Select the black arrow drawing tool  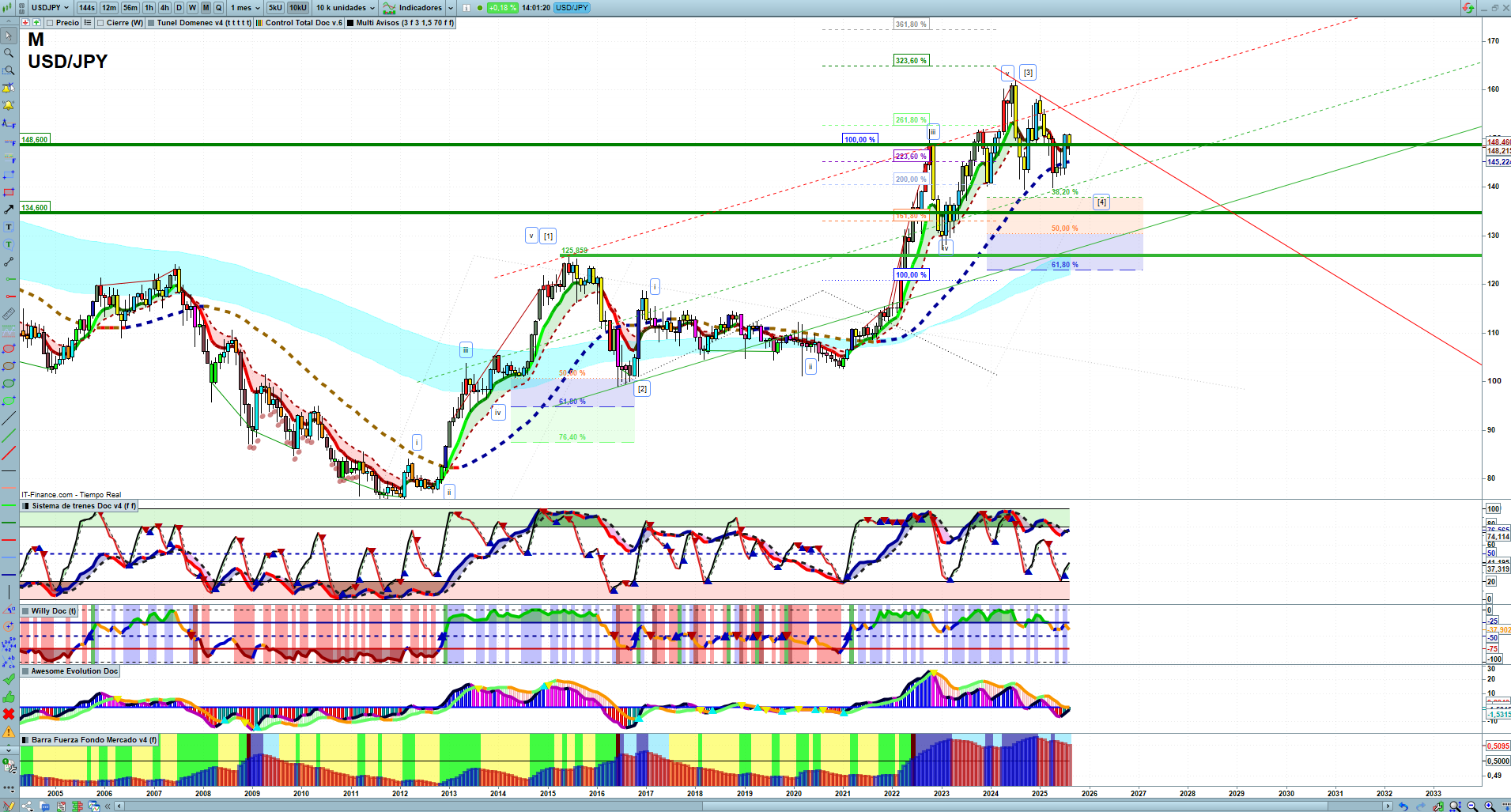pos(9,210)
